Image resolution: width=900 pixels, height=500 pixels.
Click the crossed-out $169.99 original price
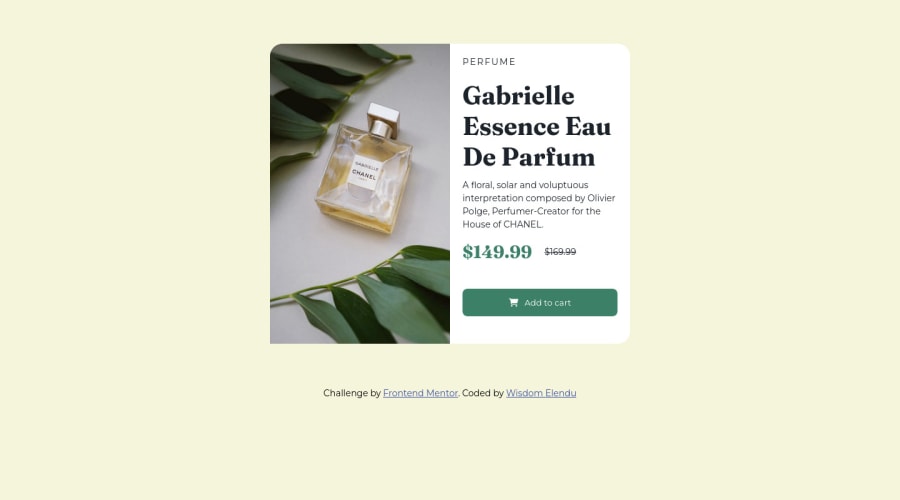click(560, 252)
